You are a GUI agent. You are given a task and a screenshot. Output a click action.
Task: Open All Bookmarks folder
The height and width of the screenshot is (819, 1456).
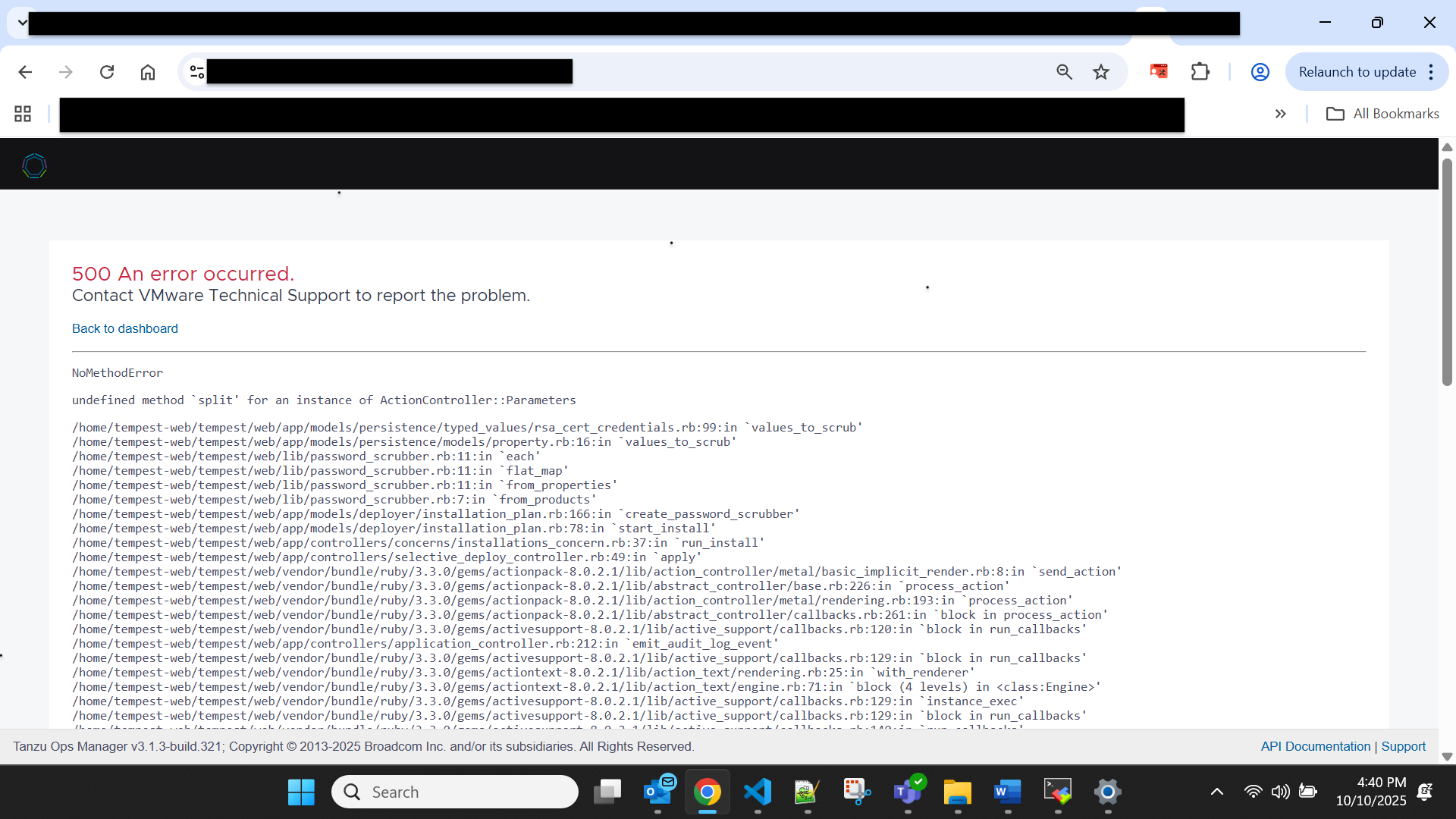click(1382, 114)
